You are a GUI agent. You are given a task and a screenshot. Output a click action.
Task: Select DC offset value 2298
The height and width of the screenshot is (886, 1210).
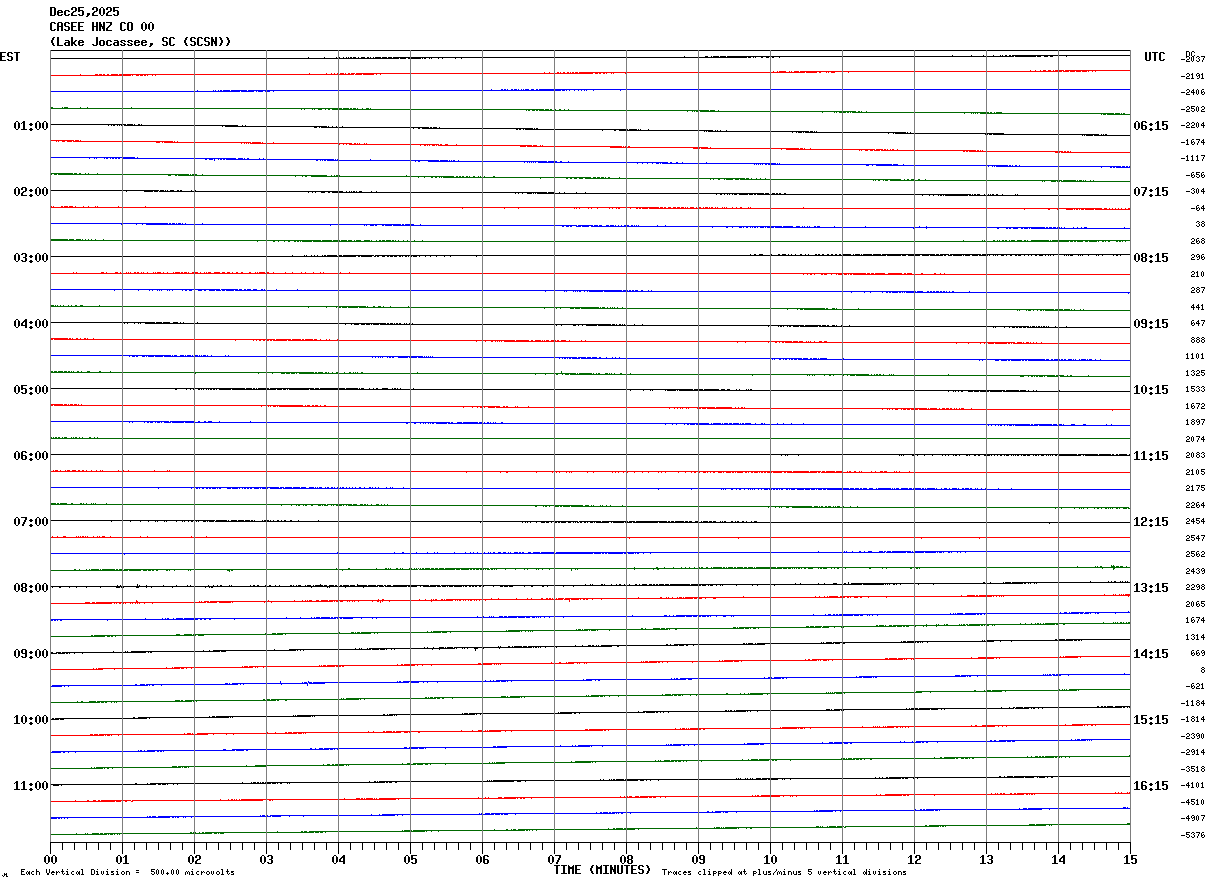pos(1196,587)
